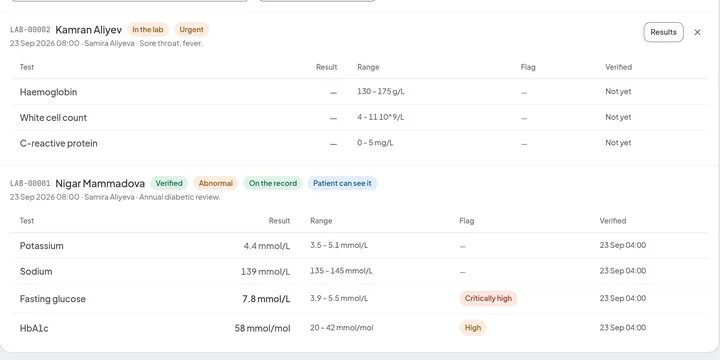Click the 0 – 5 mg/L range value
The width and height of the screenshot is (720, 360).
tap(375, 143)
